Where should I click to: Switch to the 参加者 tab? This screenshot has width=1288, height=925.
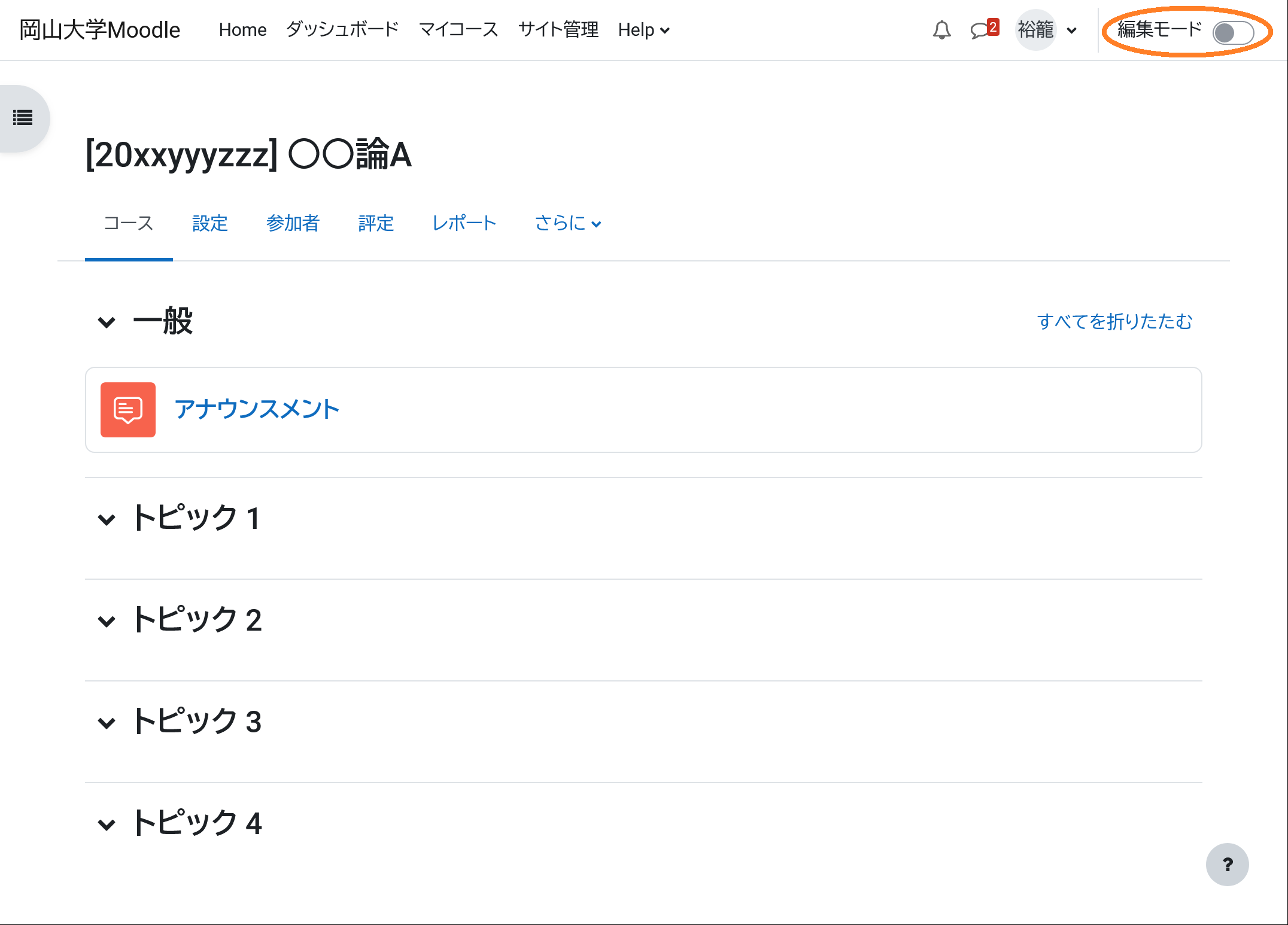tap(293, 223)
